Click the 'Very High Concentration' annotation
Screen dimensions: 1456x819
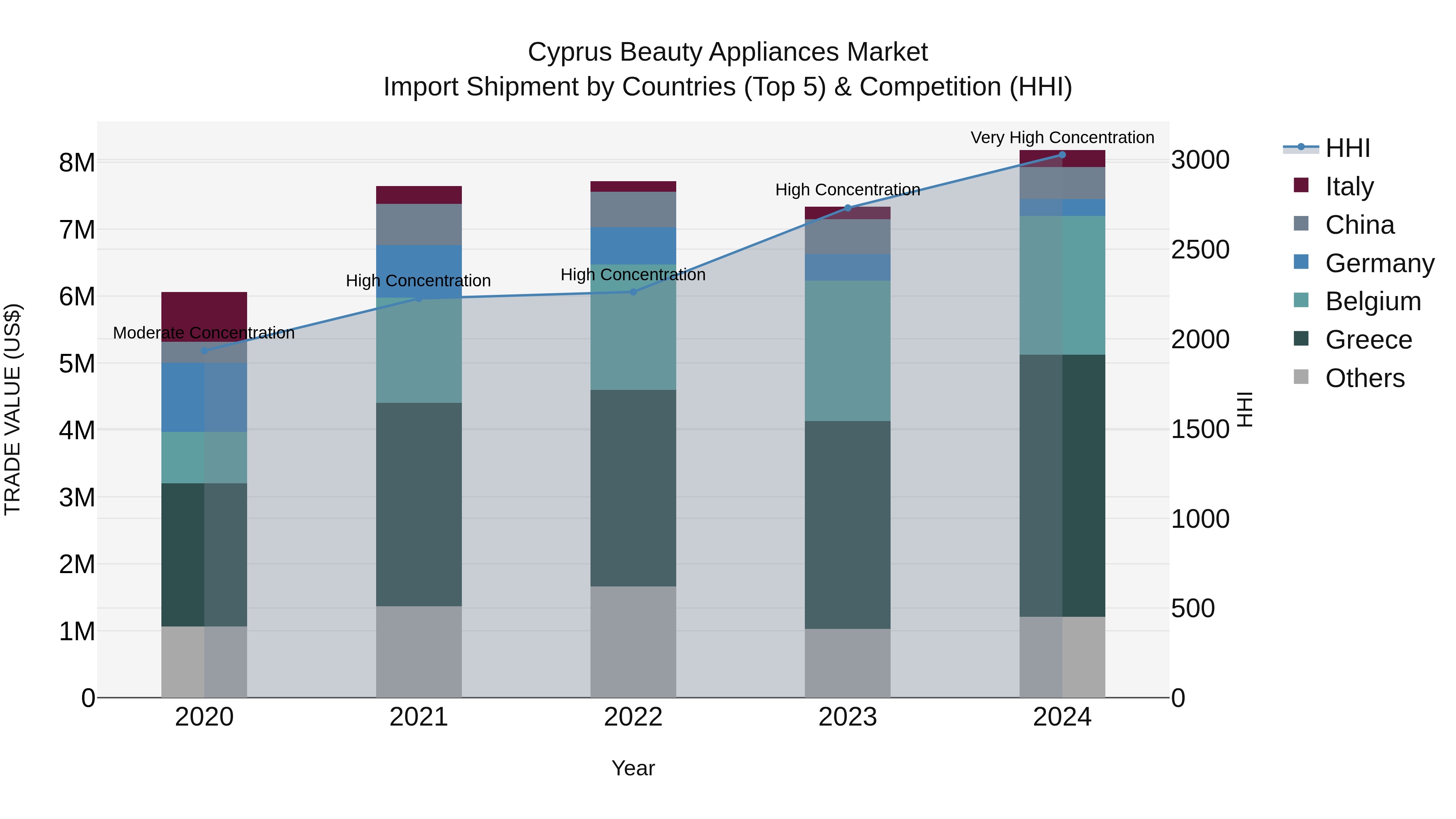pyautogui.click(x=1062, y=138)
